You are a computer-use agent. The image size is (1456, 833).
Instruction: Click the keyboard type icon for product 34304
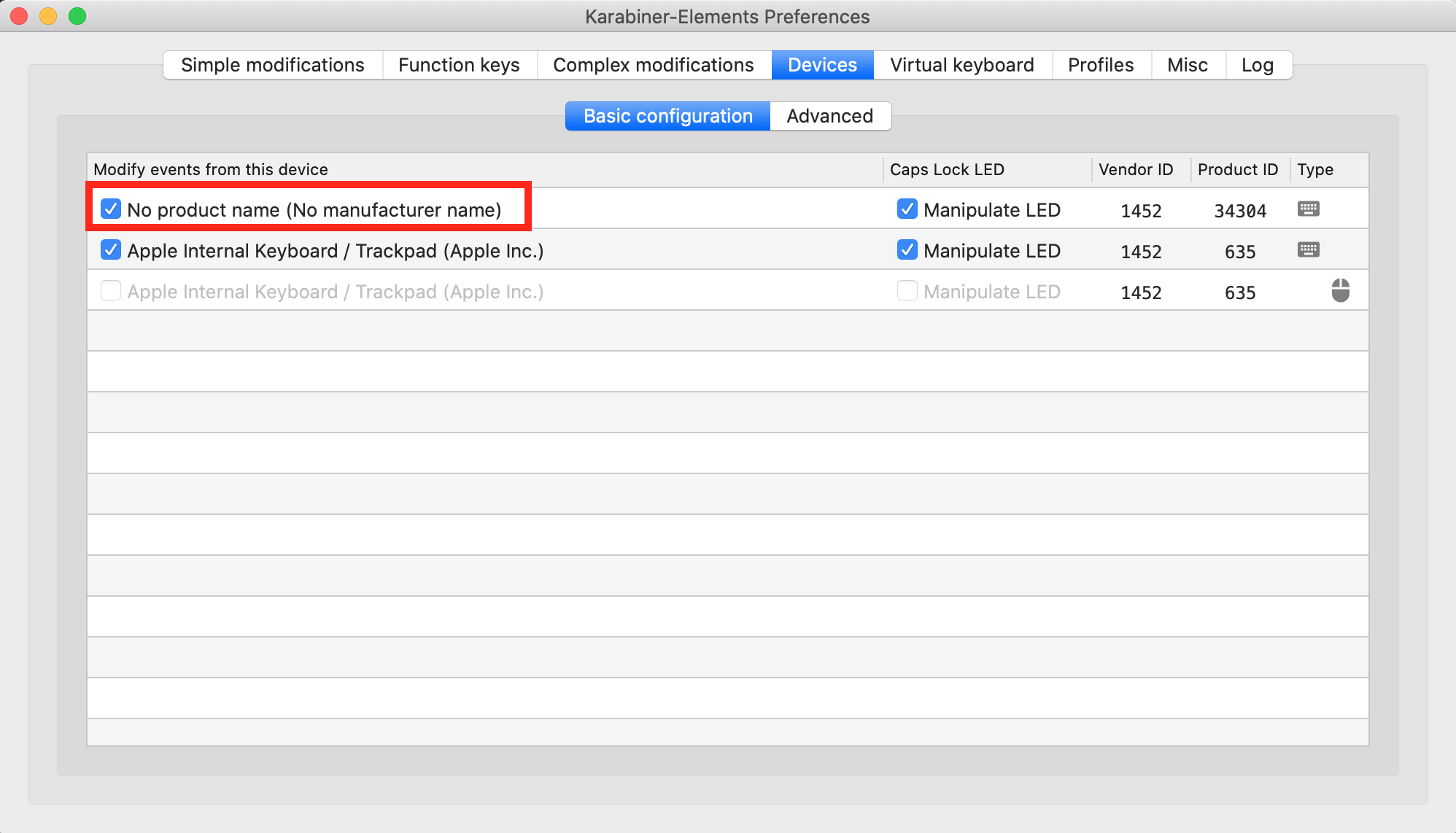(1309, 209)
